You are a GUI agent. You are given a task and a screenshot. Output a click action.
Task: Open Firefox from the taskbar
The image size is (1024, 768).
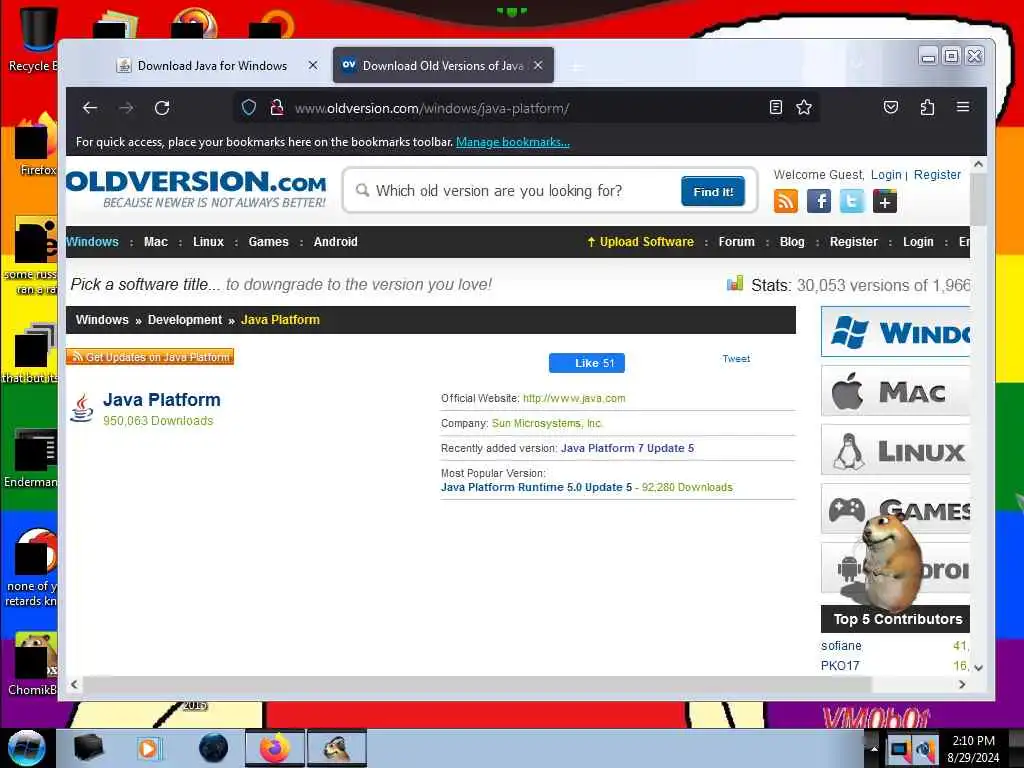coord(275,748)
